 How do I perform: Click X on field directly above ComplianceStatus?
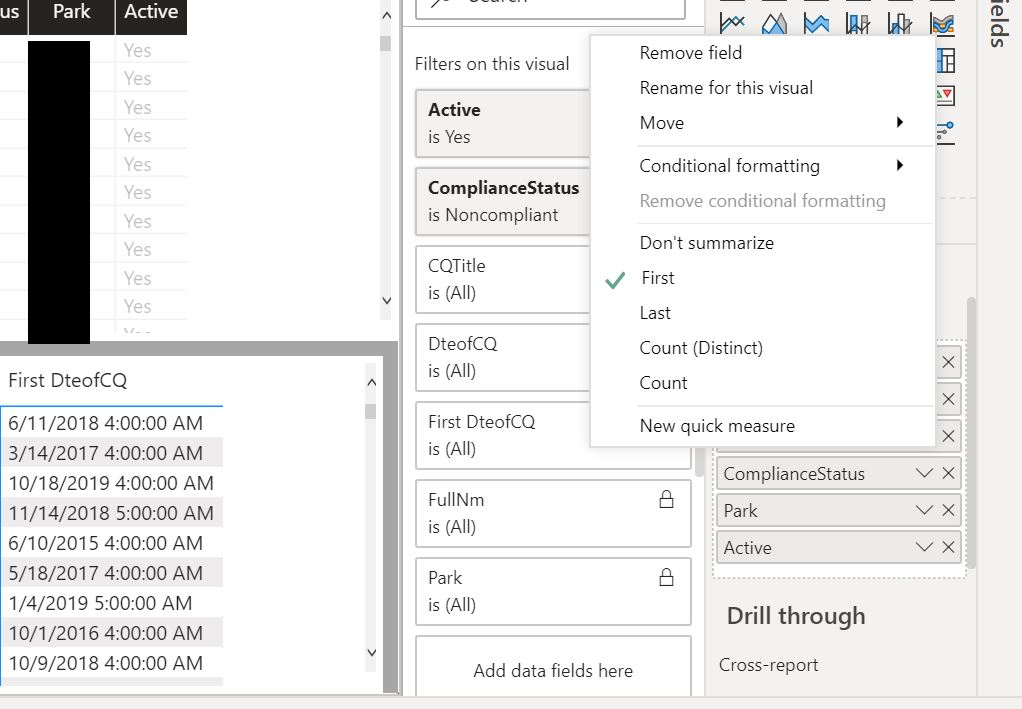point(948,436)
